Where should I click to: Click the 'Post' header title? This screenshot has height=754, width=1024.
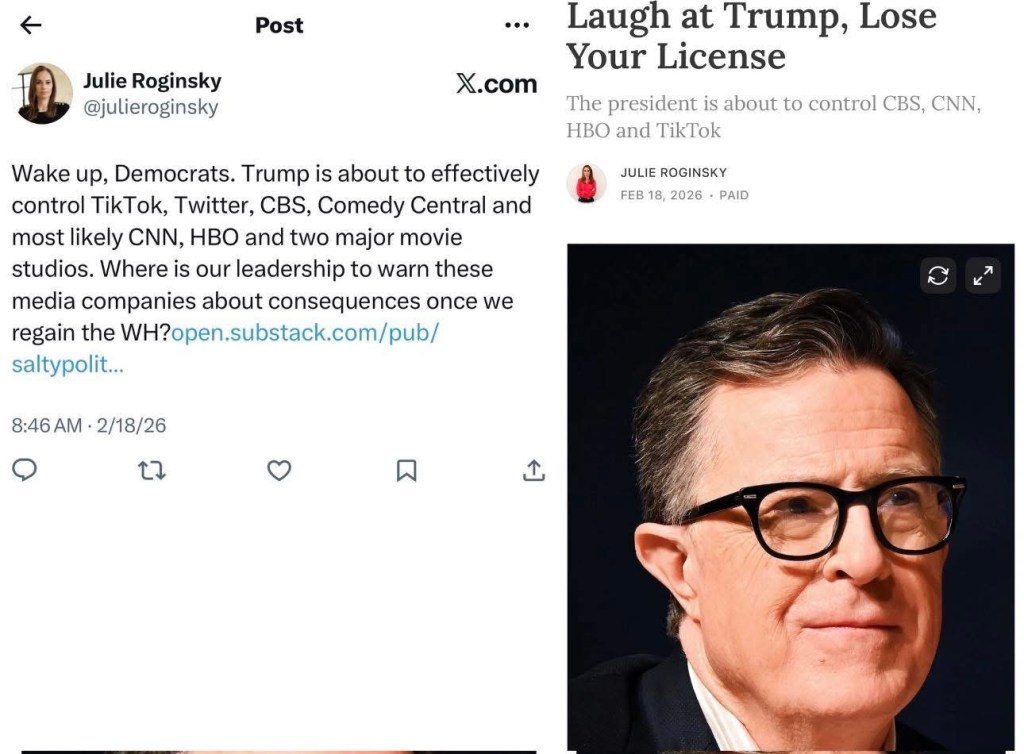[279, 26]
